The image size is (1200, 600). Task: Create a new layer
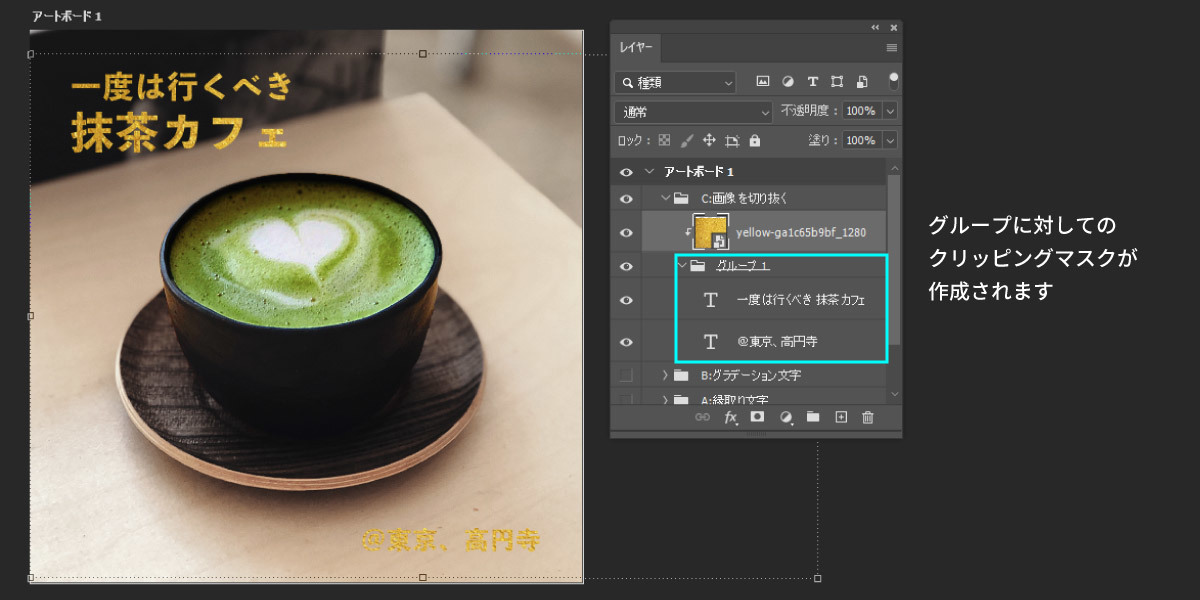841,417
